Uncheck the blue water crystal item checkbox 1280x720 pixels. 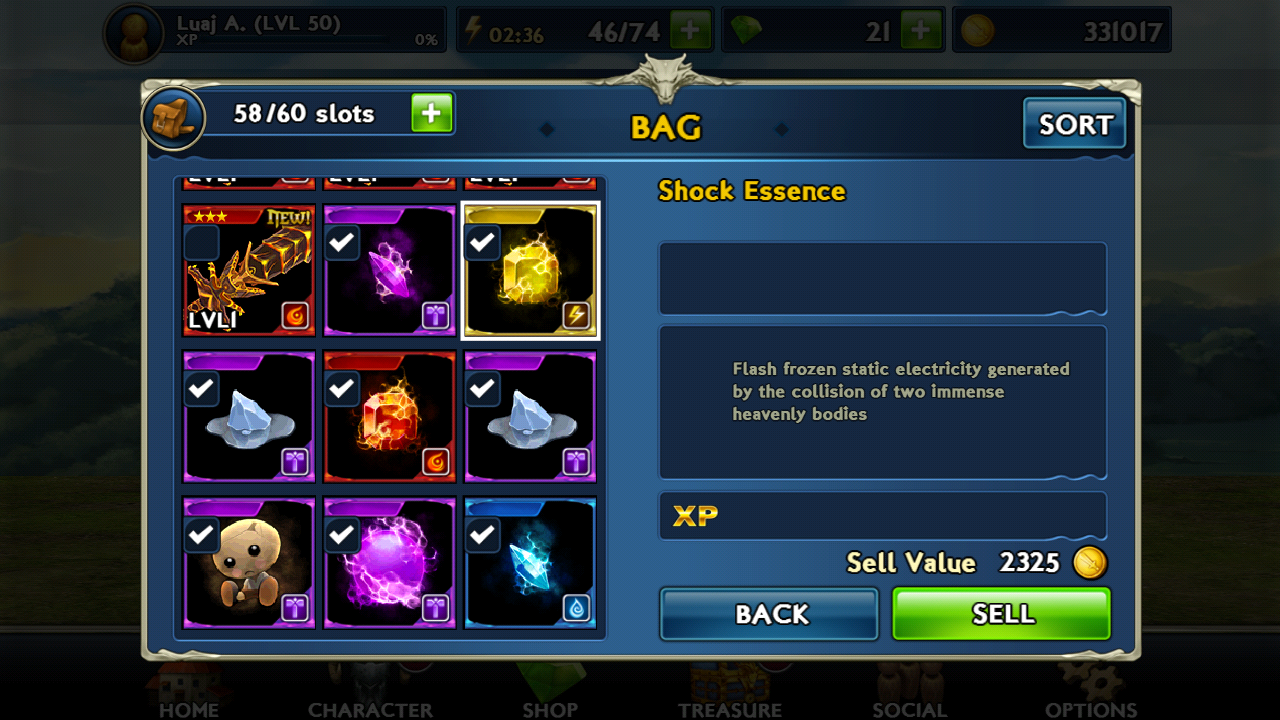[483, 535]
